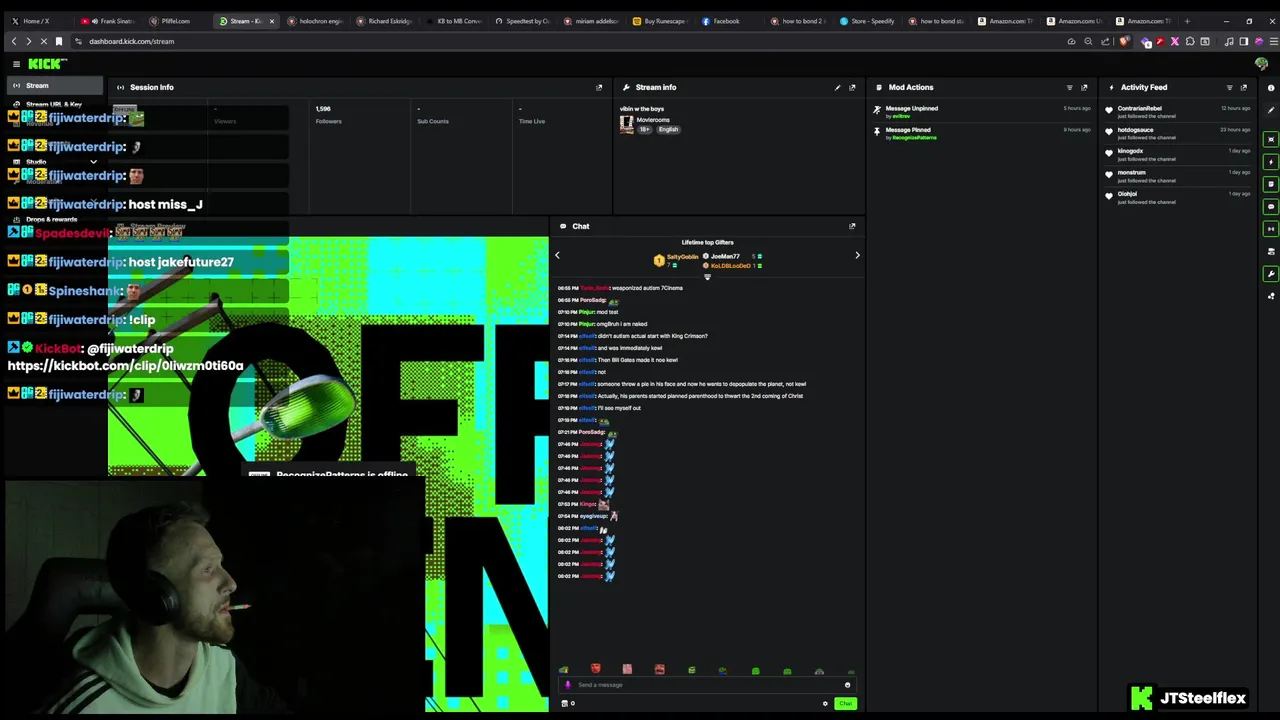Open the chat shop icon below input
The height and width of the screenshot is (720, 1280).
565,704
